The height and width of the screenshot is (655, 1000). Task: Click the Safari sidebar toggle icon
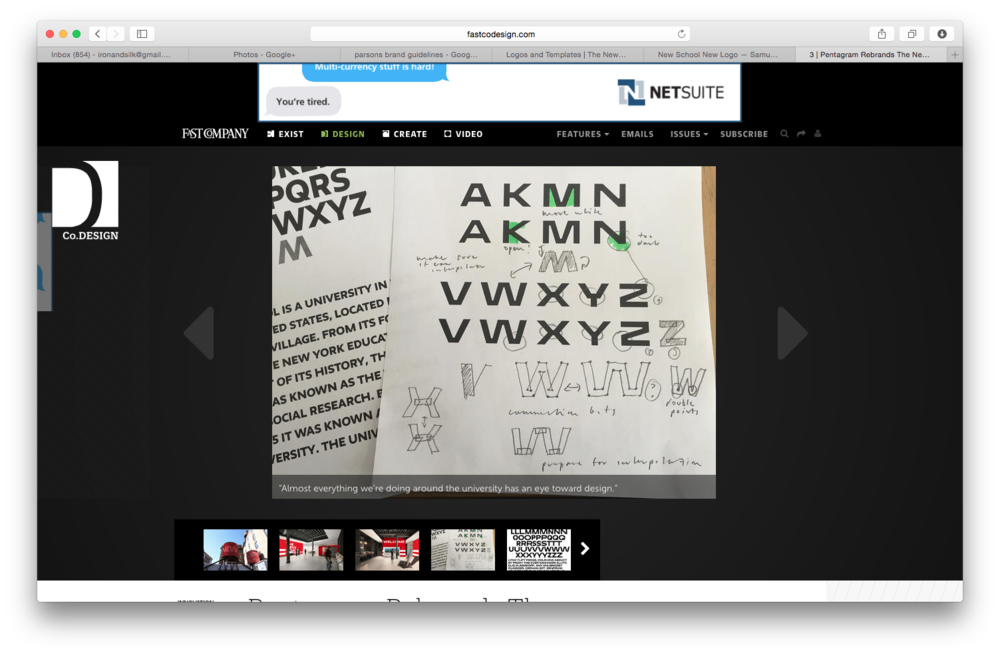(142, 34)
